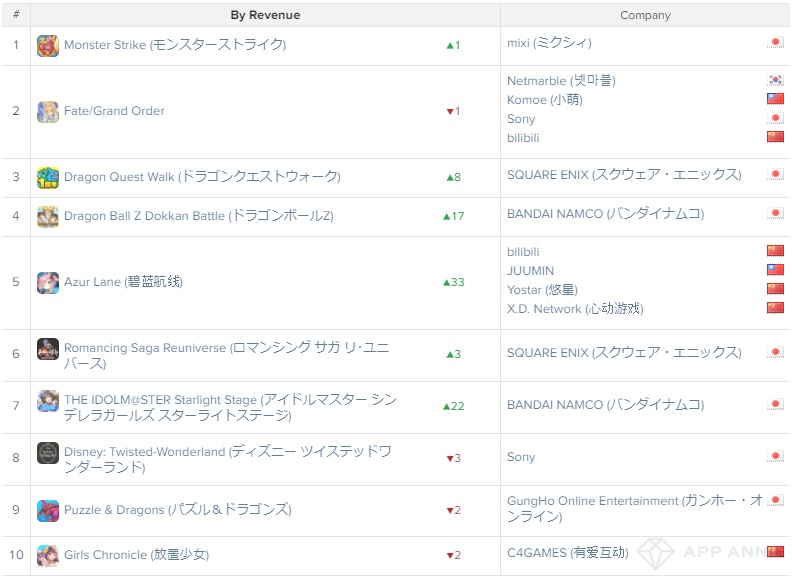Open Disney: Twisted-Wonderland link

227,459
